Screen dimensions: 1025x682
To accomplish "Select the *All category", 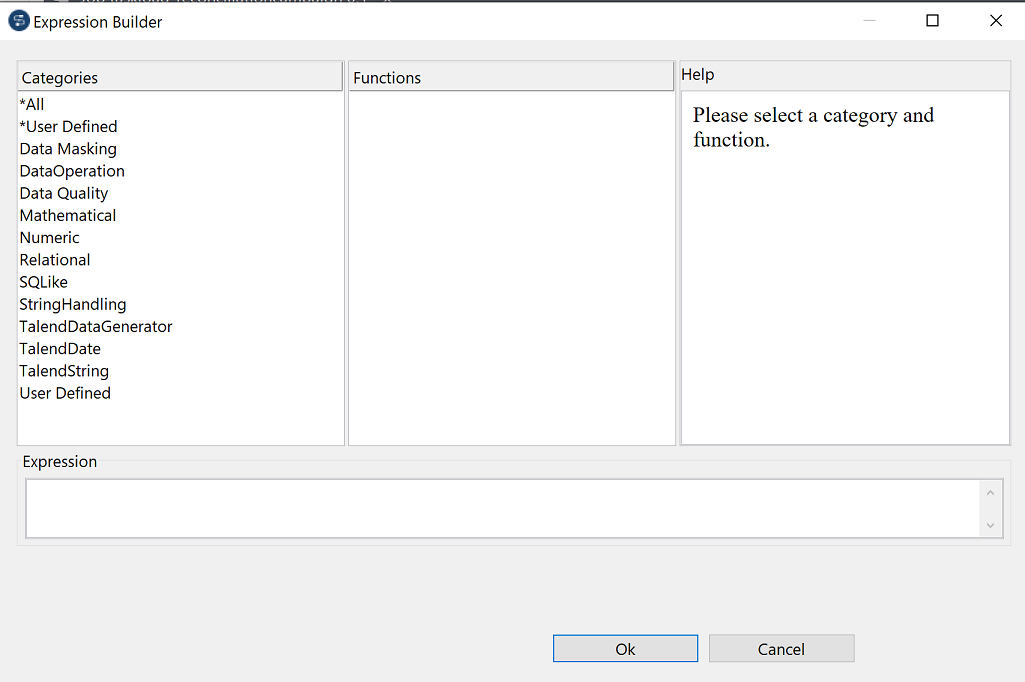I will tap(30, 104).
